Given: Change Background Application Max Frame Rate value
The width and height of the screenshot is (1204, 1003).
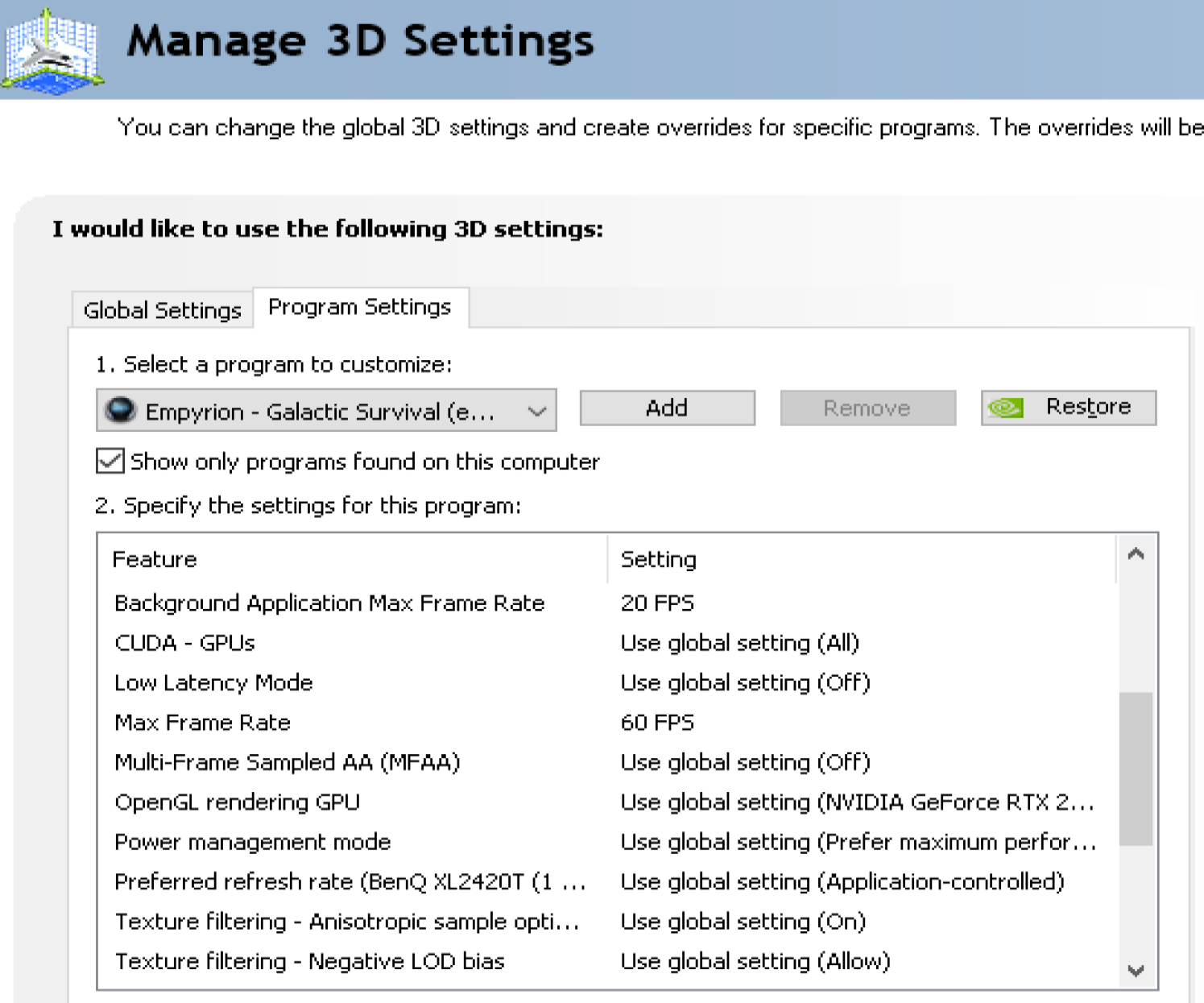Looking at the screenshot, I should (x=657, y=603).
